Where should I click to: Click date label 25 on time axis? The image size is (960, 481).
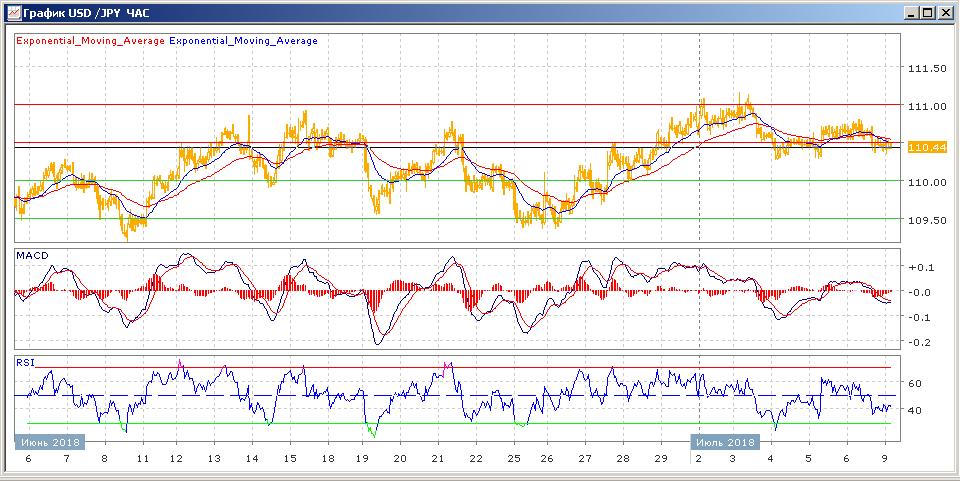point(514,458)
